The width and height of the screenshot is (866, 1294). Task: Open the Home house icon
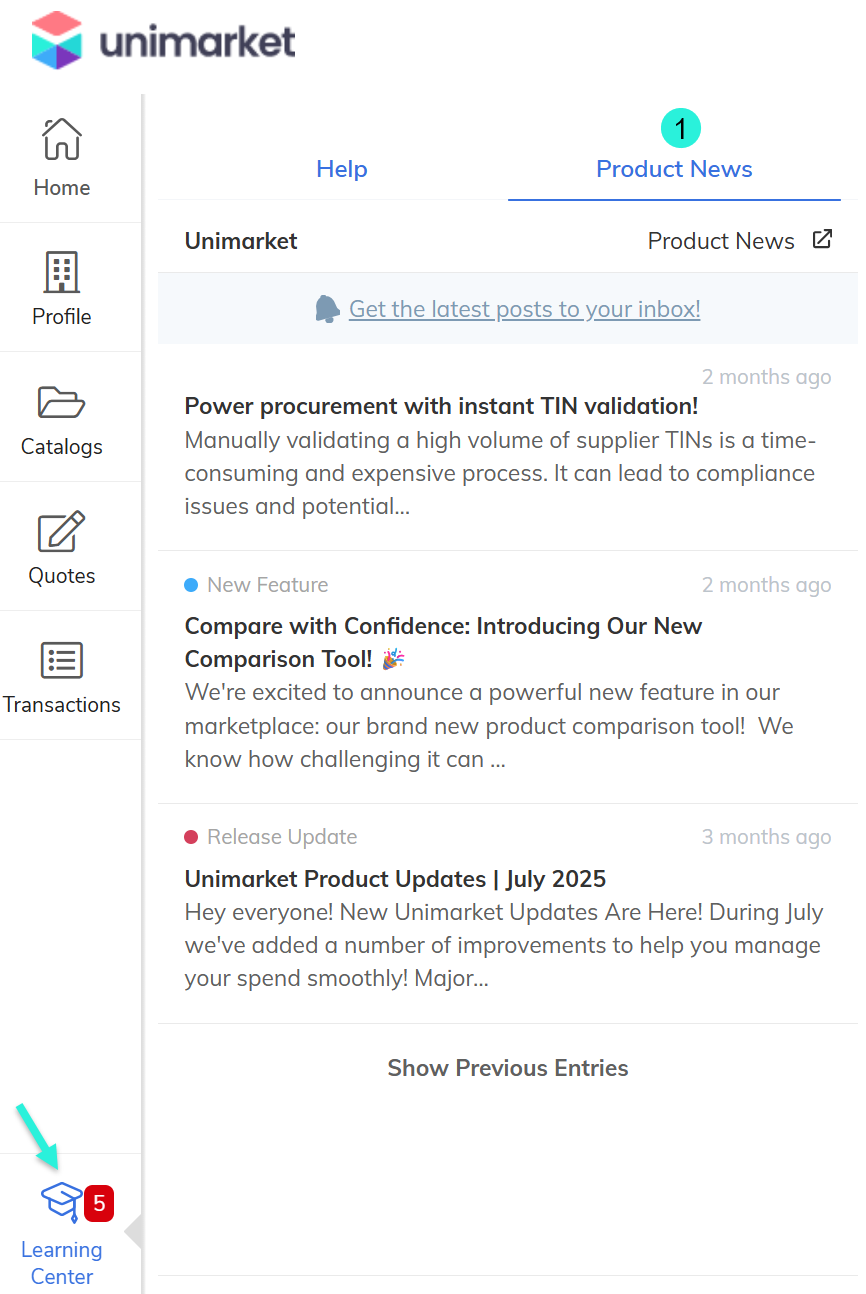coord(61,139)
